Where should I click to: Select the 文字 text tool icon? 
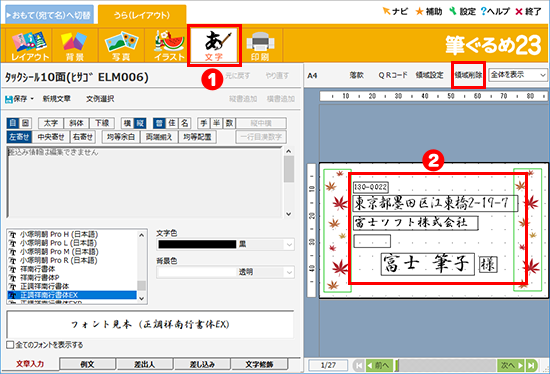[x=214, y=46]
